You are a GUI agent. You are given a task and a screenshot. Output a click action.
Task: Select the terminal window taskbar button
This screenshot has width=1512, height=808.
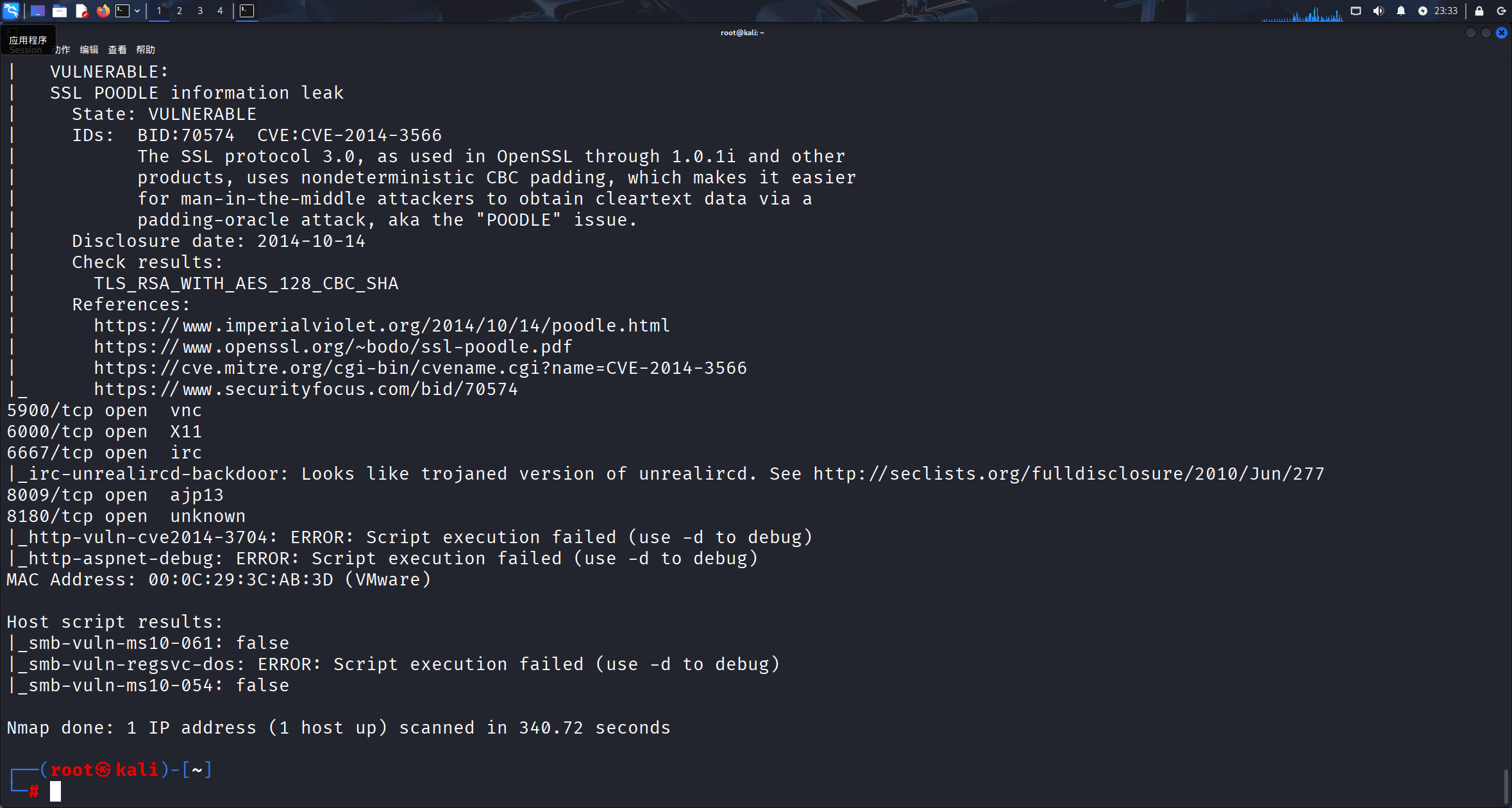point(247,10)
